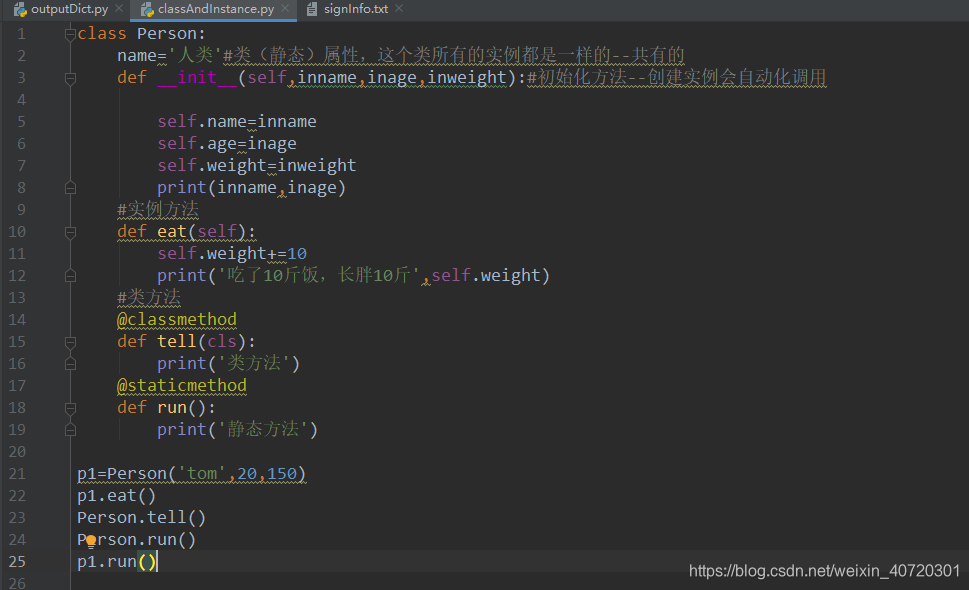Click the '#类方法' comment
The image size is (969, 590).
(x=149, y=297)
